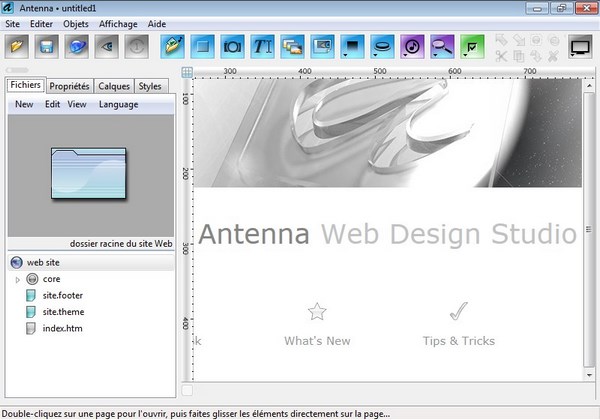600x420 pixels.
Task: Save the site with the floppy disk icon
Action: (x=47, y=47)
